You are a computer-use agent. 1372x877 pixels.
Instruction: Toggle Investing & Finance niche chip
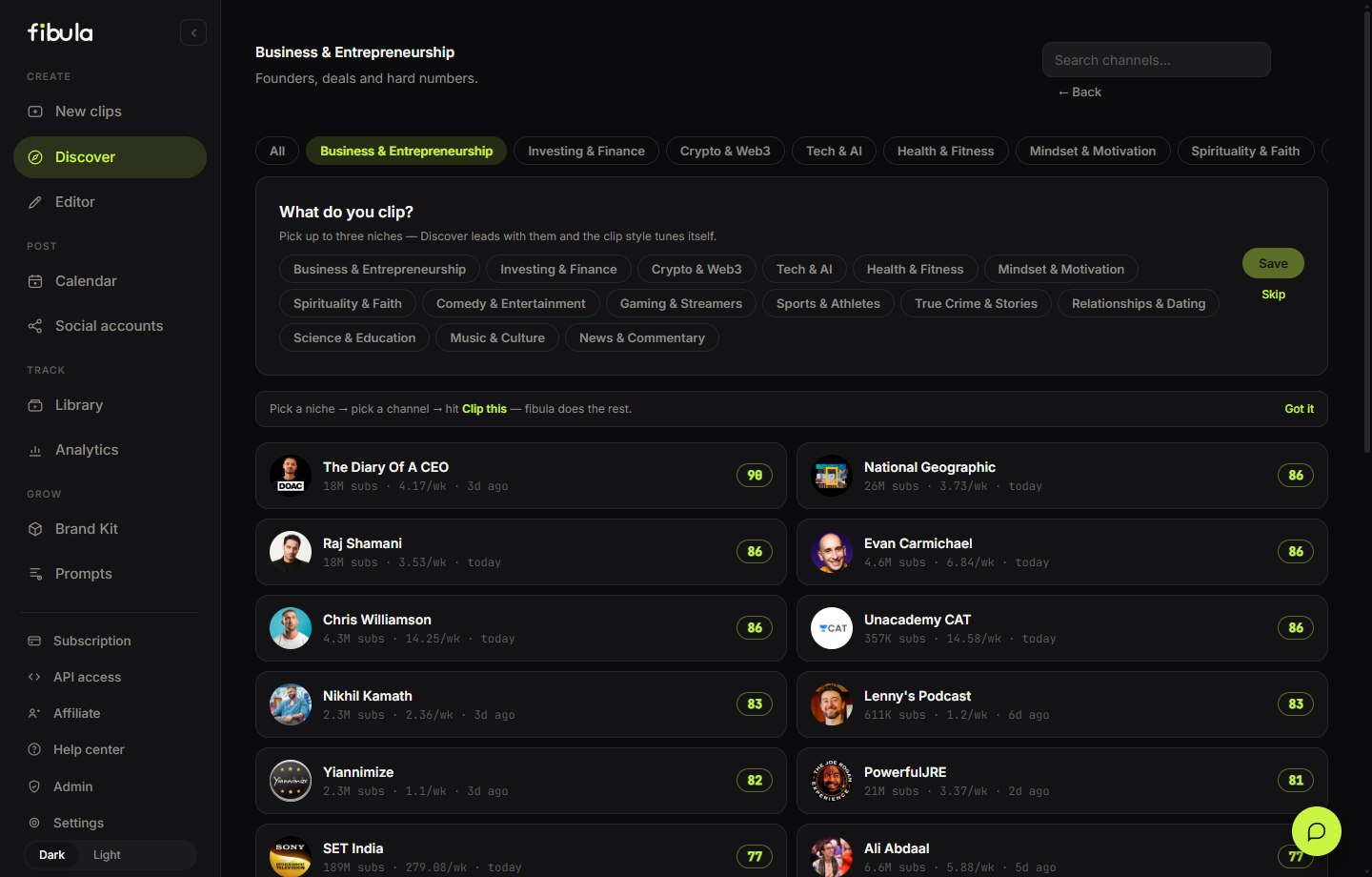click(558, 269)
